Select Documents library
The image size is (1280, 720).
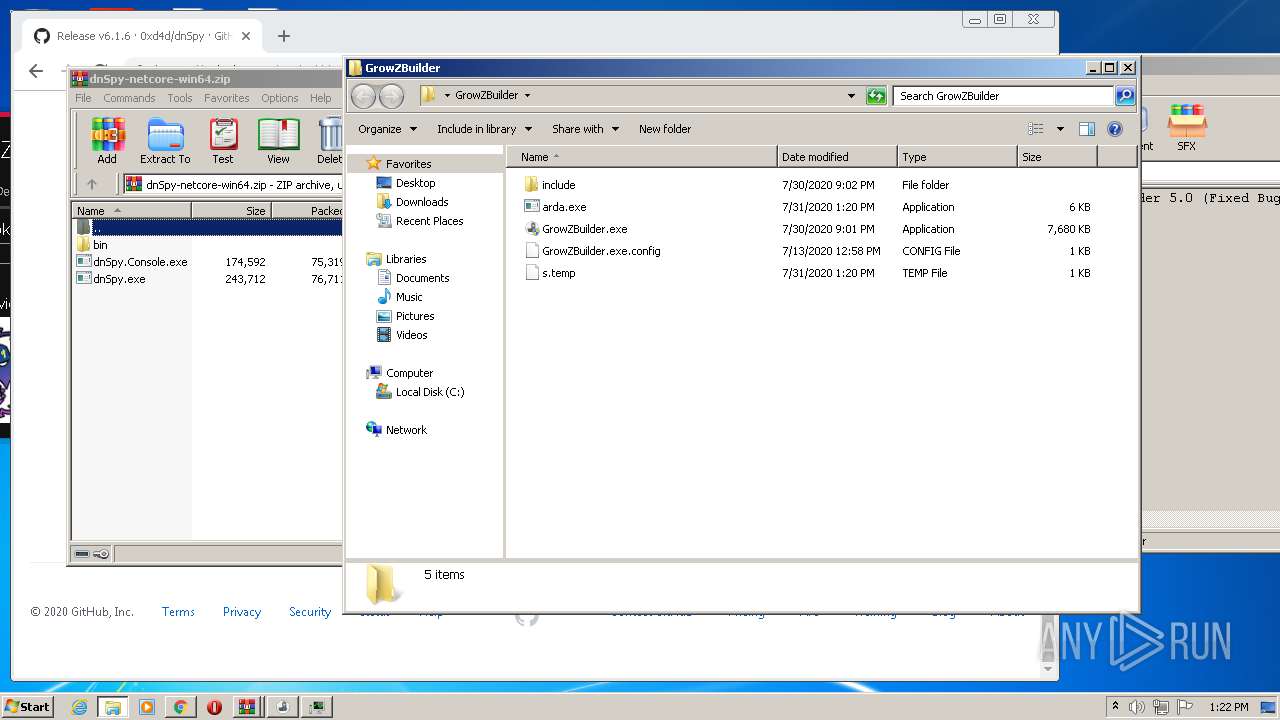tap(422, 278)
